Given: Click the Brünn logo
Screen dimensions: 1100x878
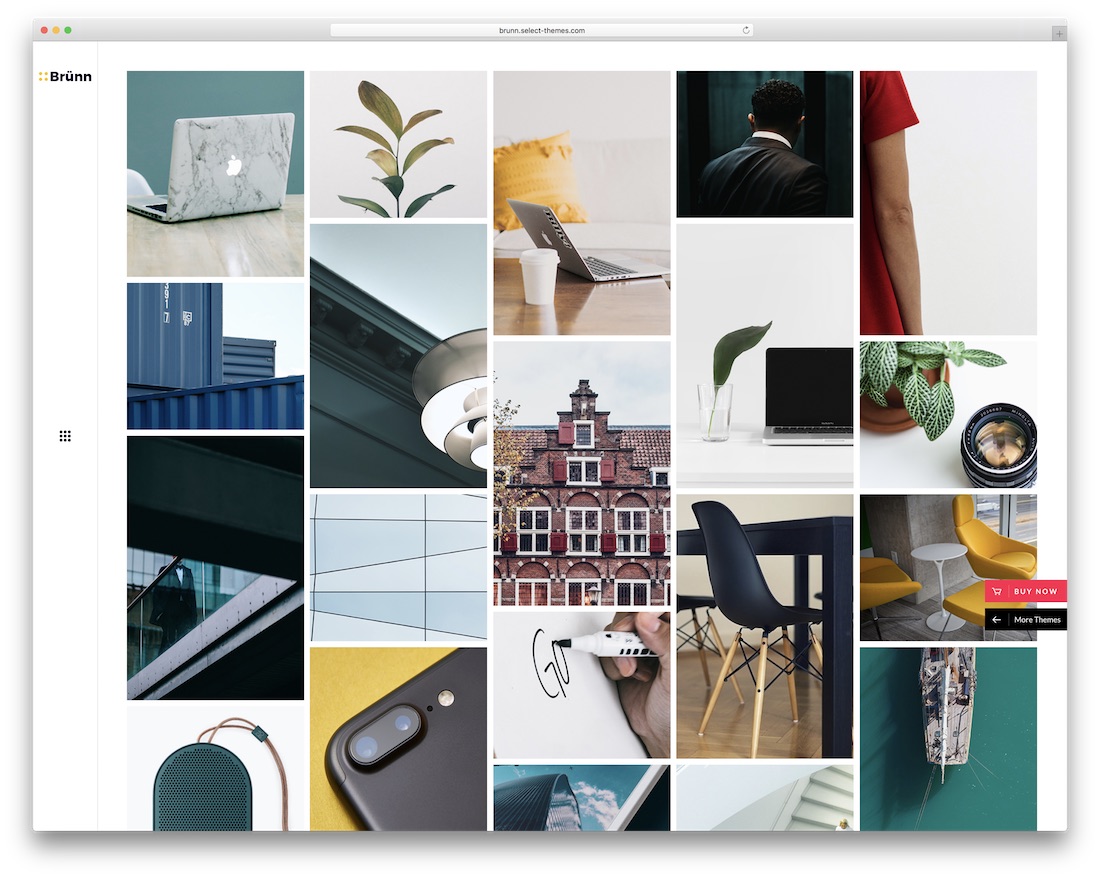Looking at the screenshot, I should [x=65, y=76].
